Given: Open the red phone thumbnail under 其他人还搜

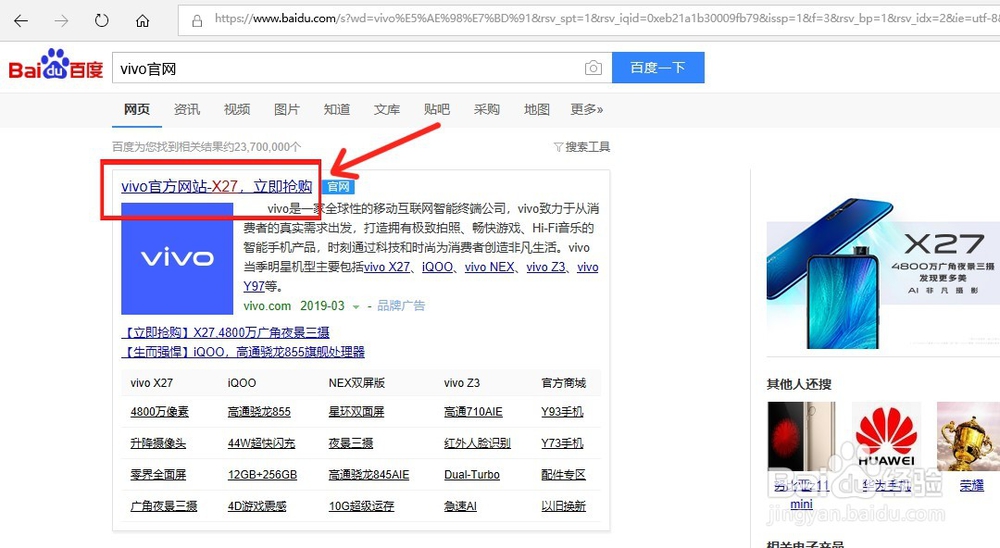Looking at the screenshot, I should 801,436.
